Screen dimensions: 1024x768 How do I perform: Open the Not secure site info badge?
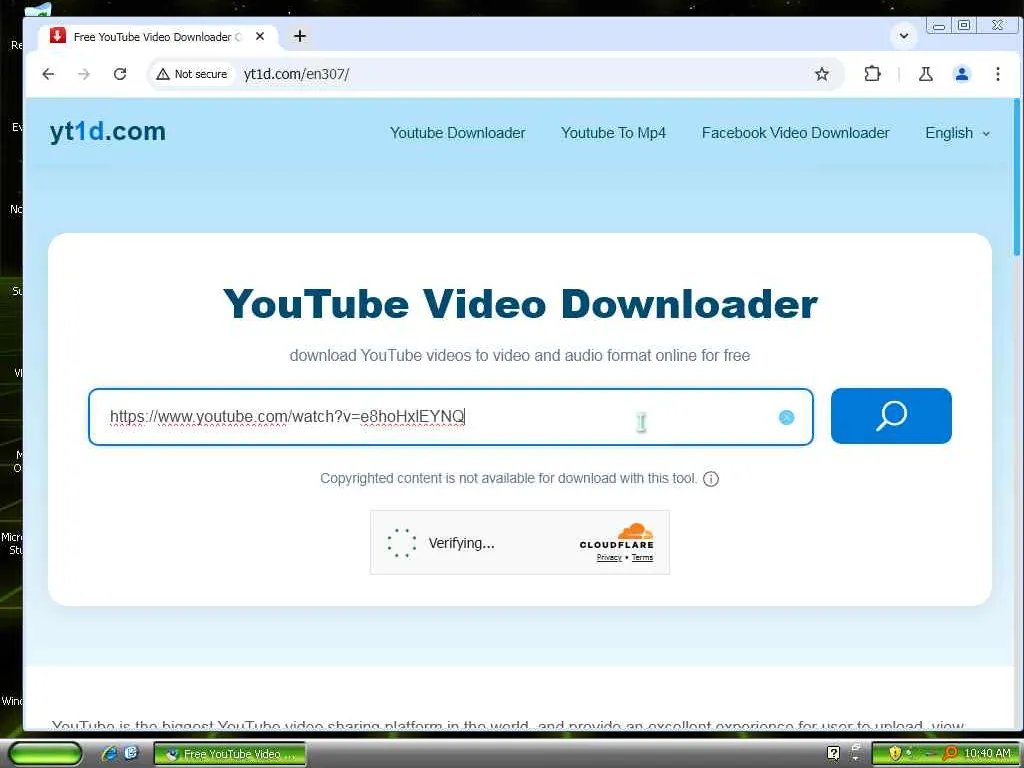(192, 74)
